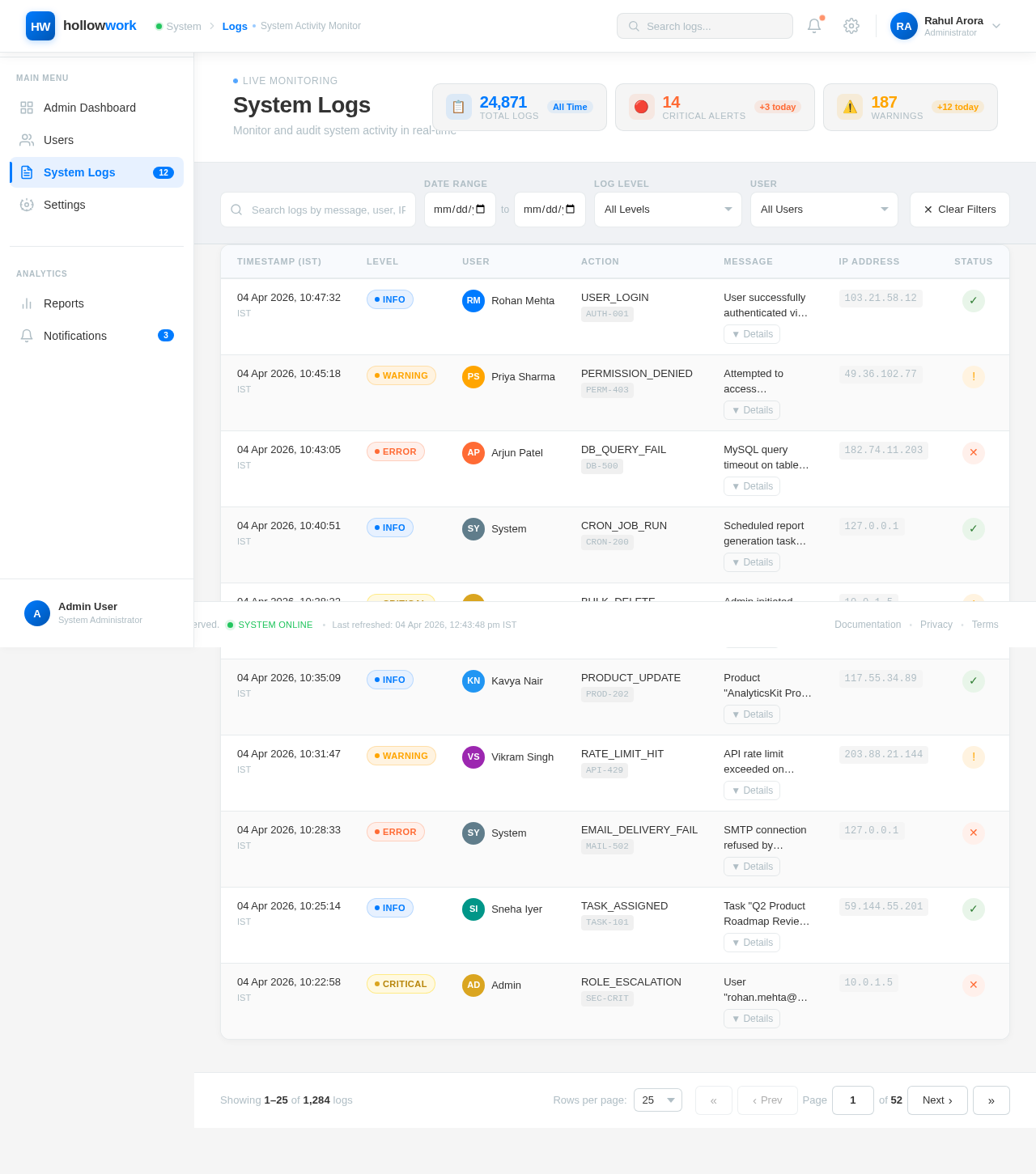The image size is (1036, 1174).
Task: Click the Arjun Patel AP avatar
Action: coord(473,453)
